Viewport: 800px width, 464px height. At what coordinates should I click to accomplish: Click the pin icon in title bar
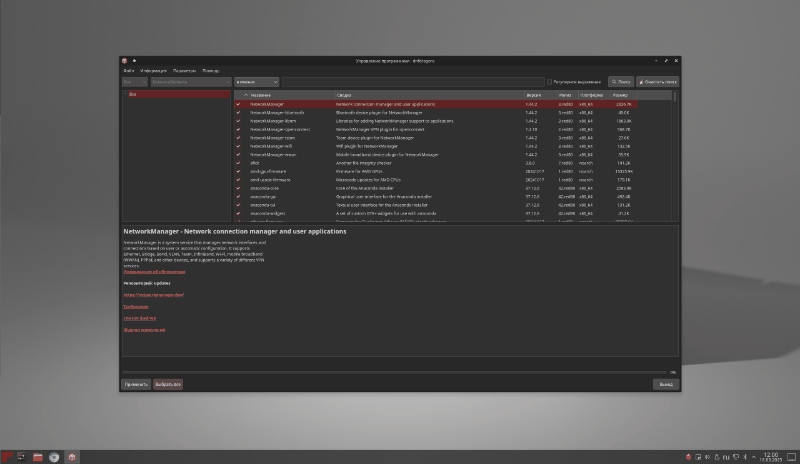134,61
